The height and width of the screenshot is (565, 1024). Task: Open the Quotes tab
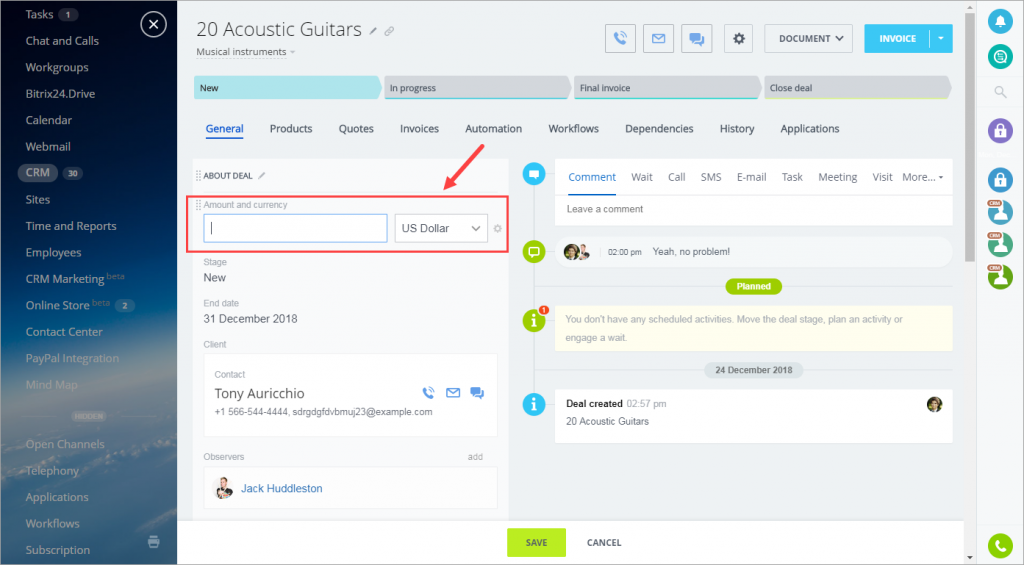pos(356,129)
